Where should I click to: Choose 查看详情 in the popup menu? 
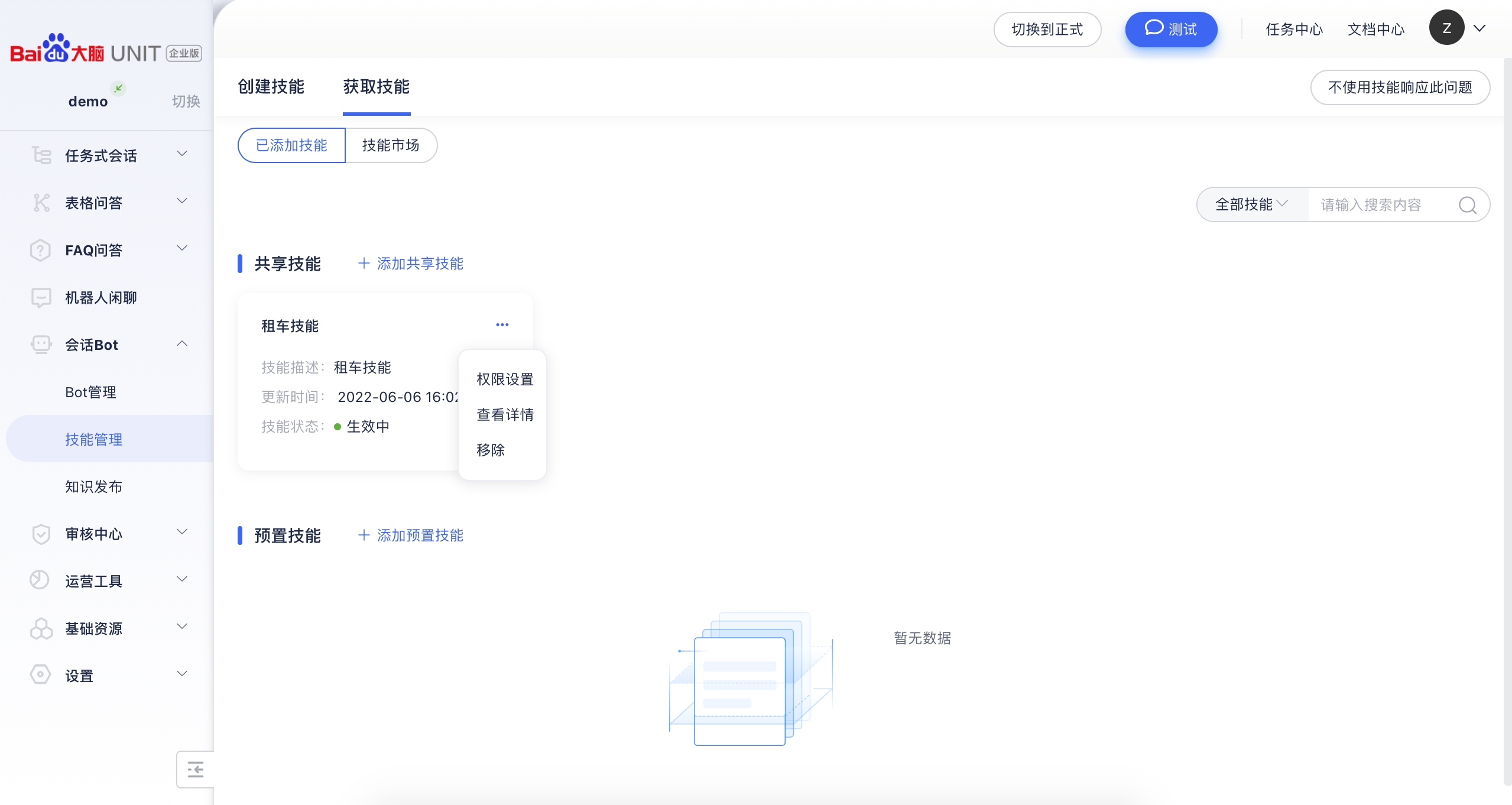tap(505, 415)
